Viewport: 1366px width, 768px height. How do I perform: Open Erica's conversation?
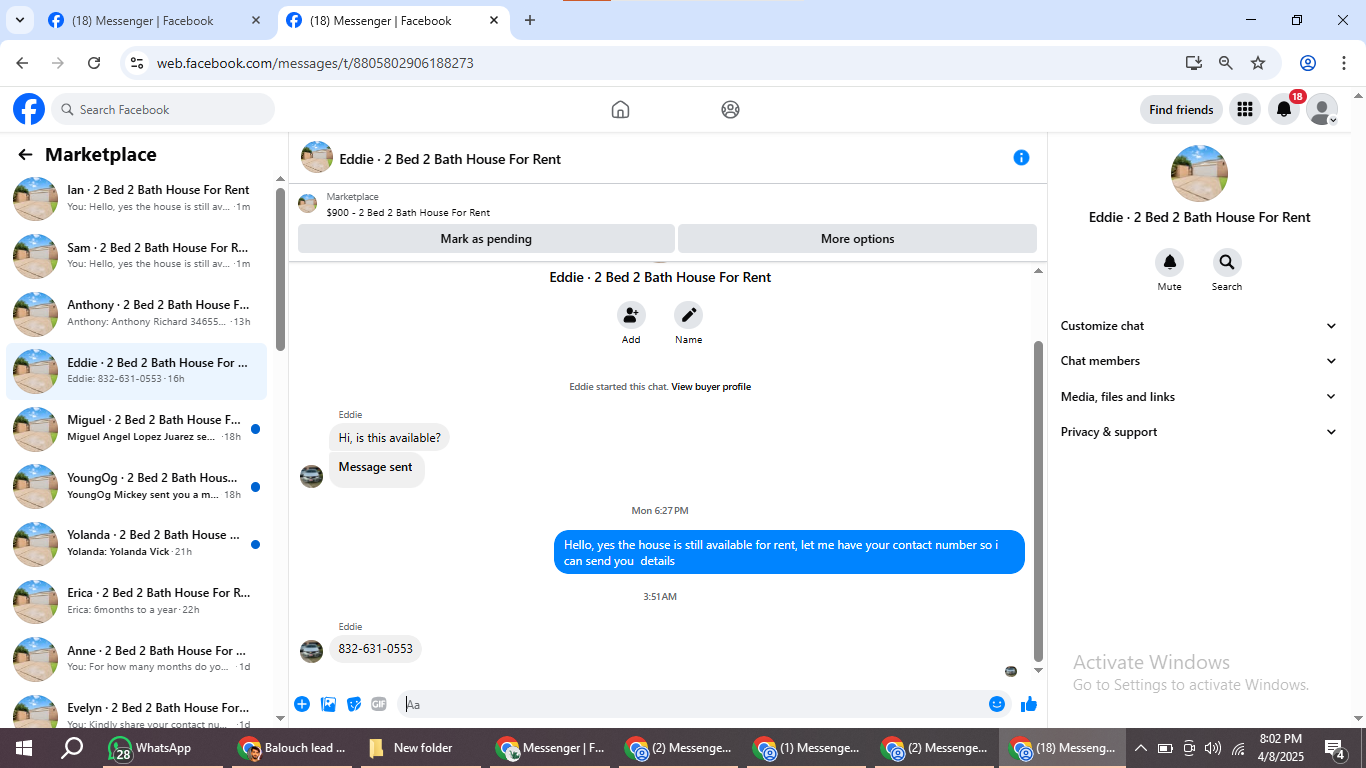click(x=137, y=601)
